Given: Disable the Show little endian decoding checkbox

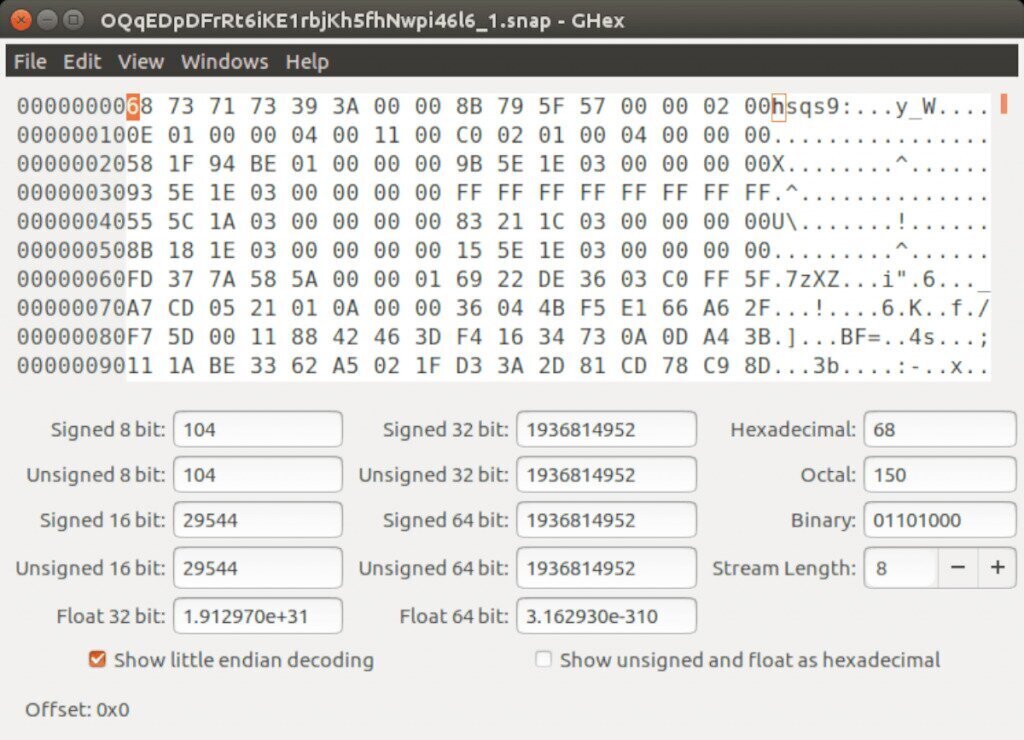Looking at the screenshot, I should 96,659.
